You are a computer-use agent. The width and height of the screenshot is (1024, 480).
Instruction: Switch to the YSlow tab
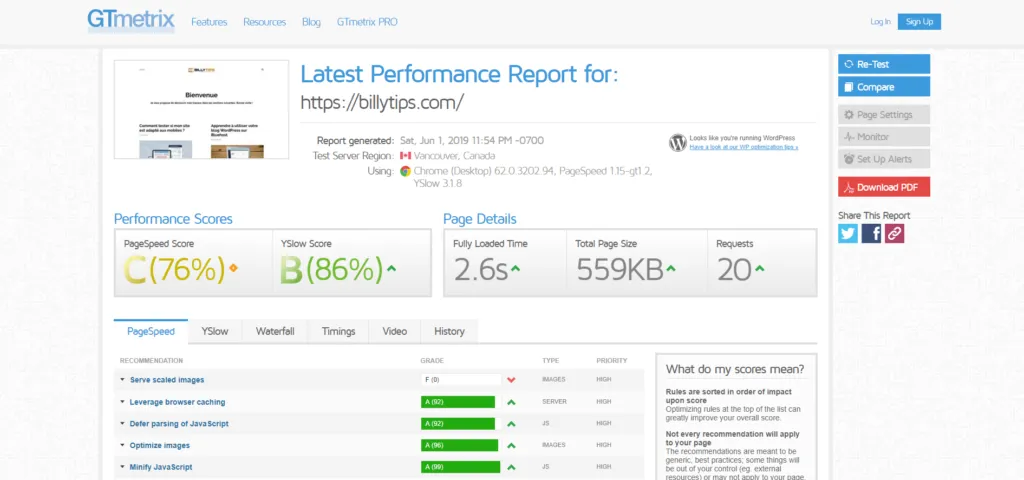pyautogui.click(x=215, y=332)
